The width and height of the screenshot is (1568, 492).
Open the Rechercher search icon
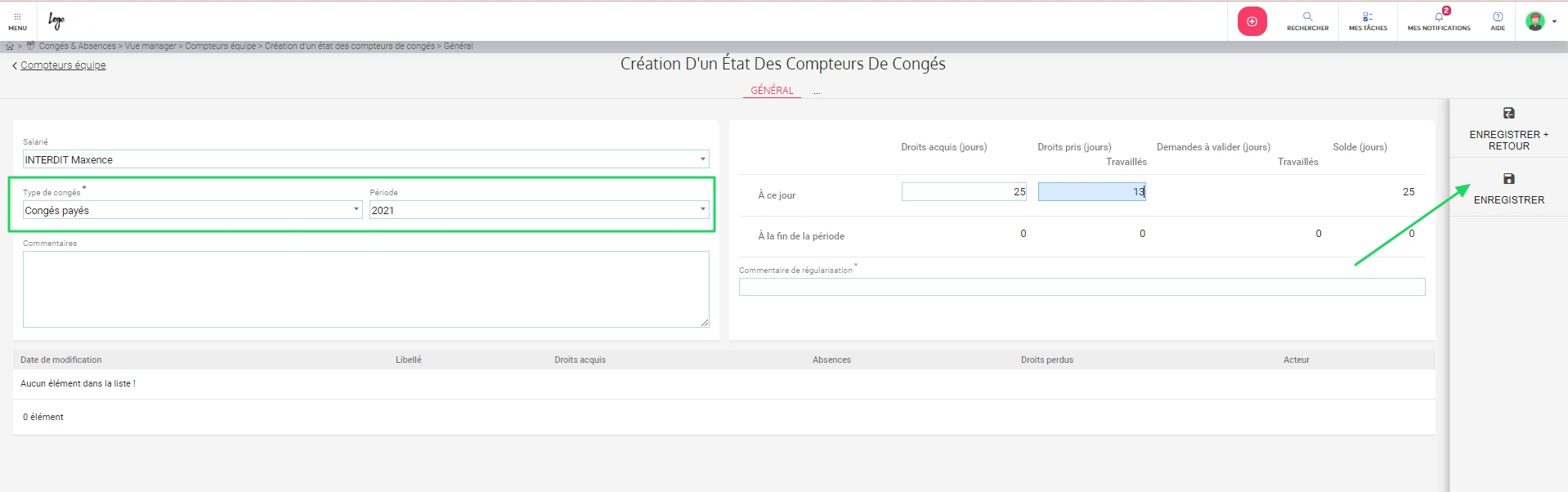click(x=1307, y=16)
